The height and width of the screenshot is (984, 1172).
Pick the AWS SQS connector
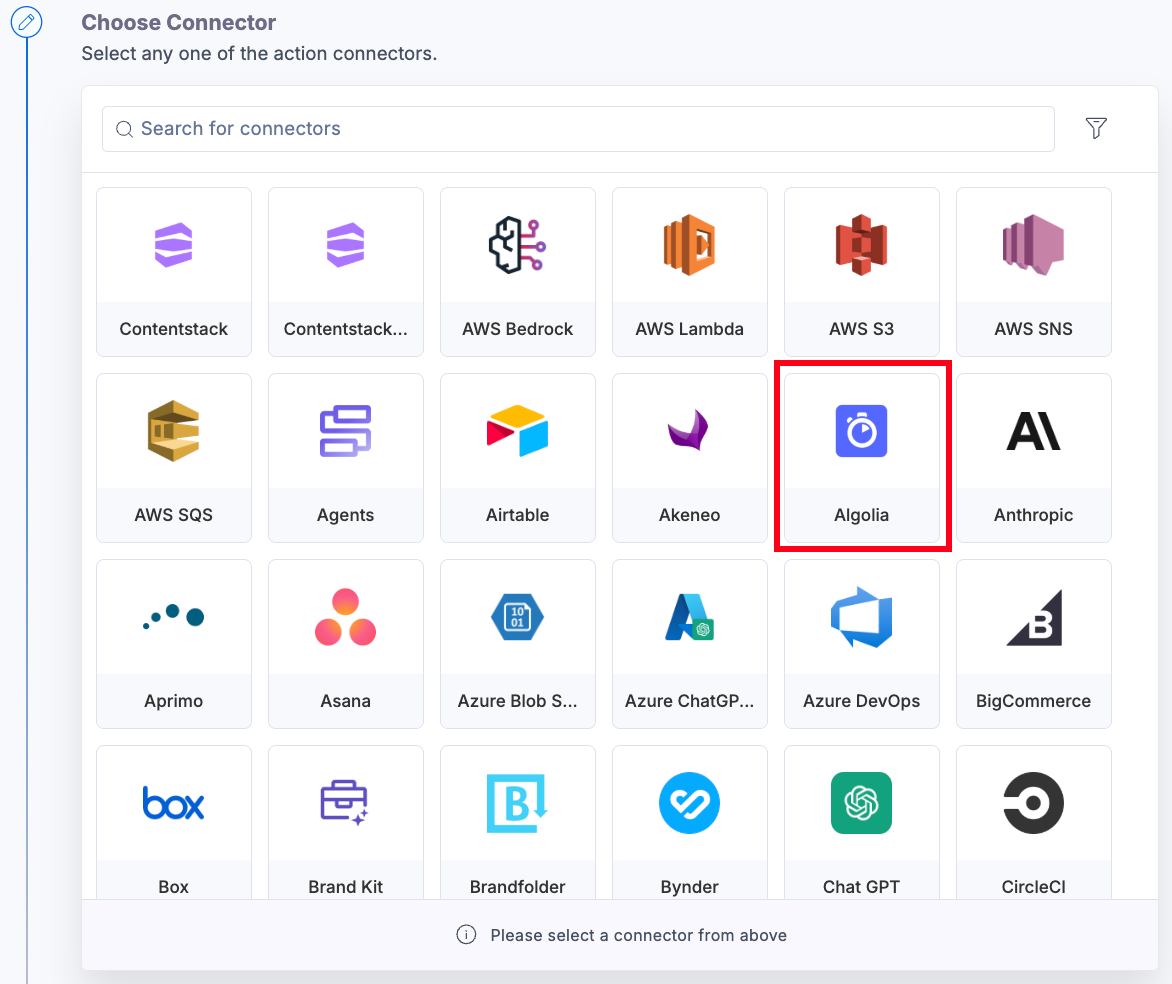tap(173, 458)
